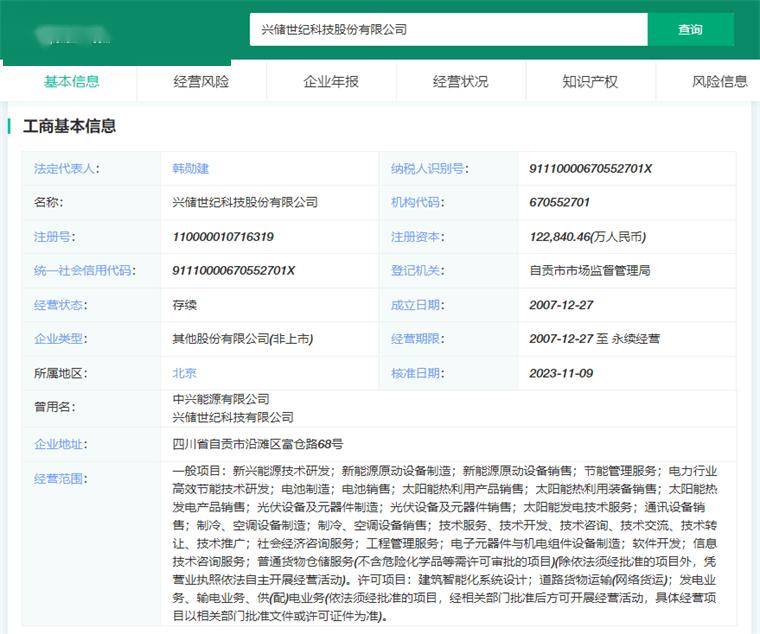Viewport: 760px width, 634px height.
Task: Open the 企业年报 tab
Action: [x=331, y=81]
